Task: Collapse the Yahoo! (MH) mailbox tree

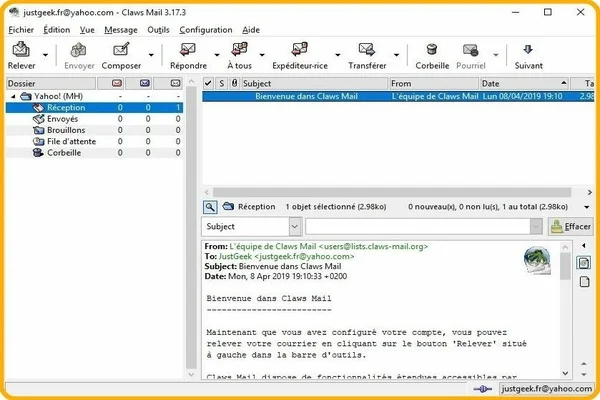Action: [x=13, y=96]
